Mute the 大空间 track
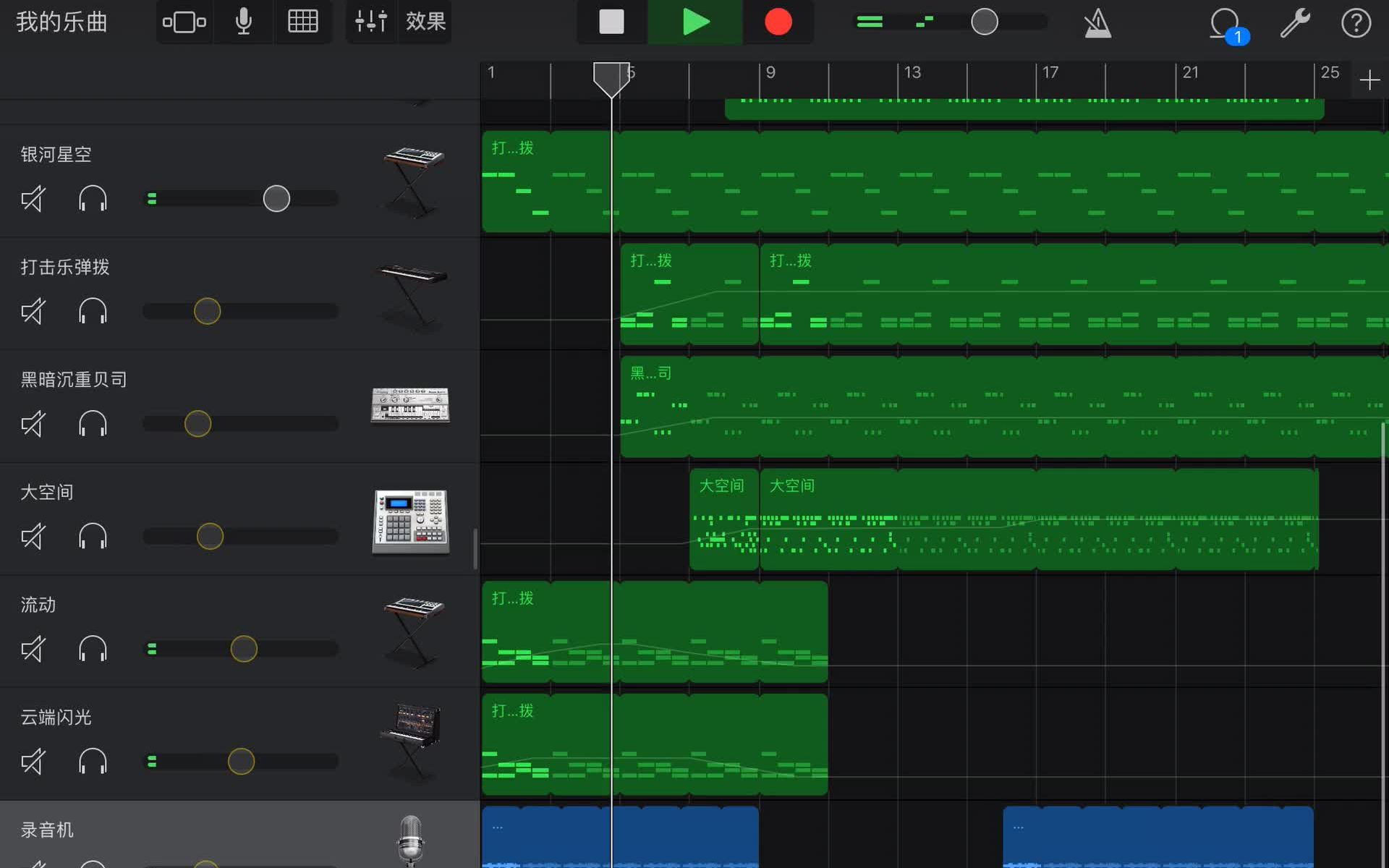Image resolution: width=1389 pixels, height=868 pixels. [33, 536]
